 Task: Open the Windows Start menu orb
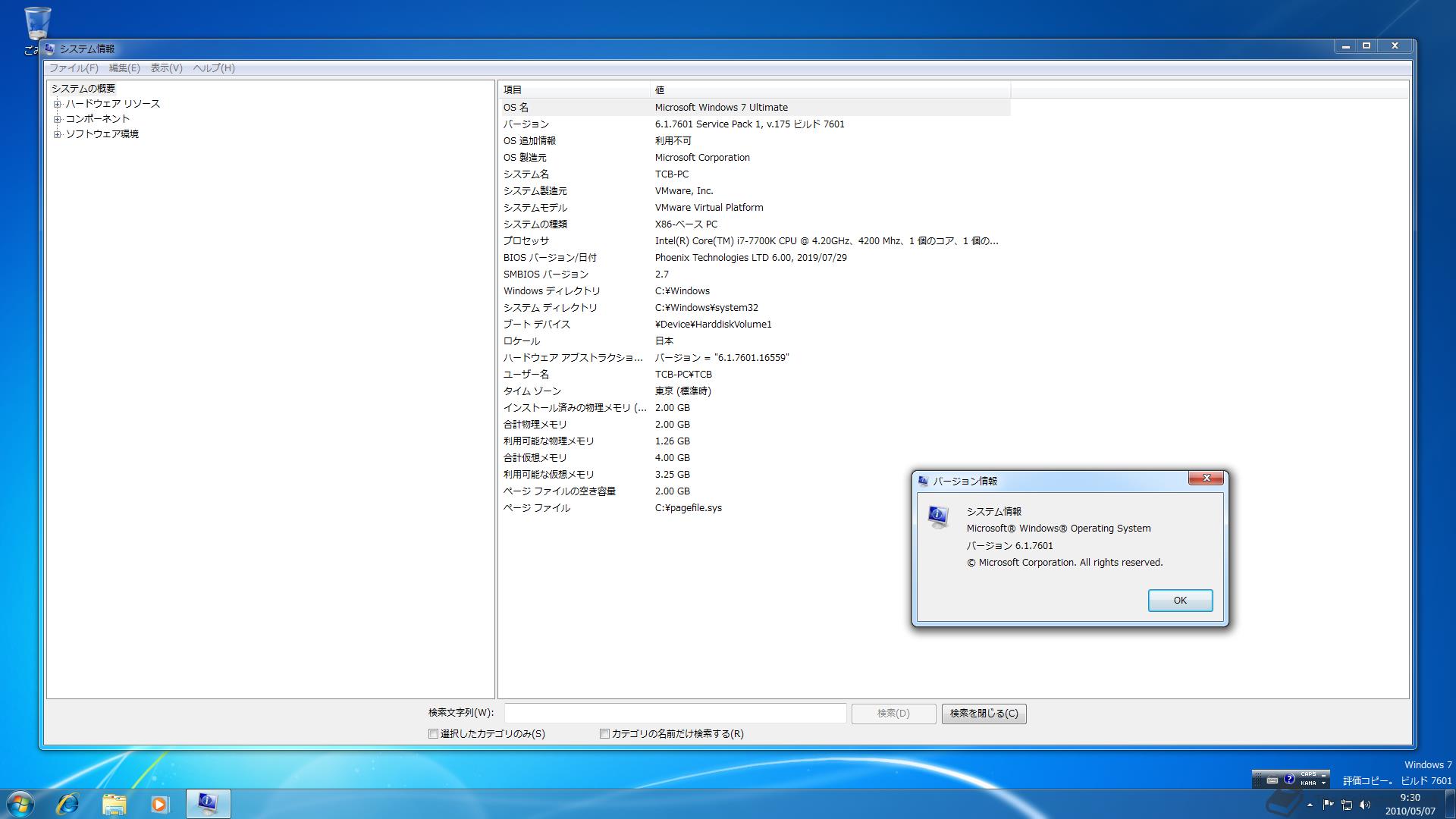click(20, 804)
